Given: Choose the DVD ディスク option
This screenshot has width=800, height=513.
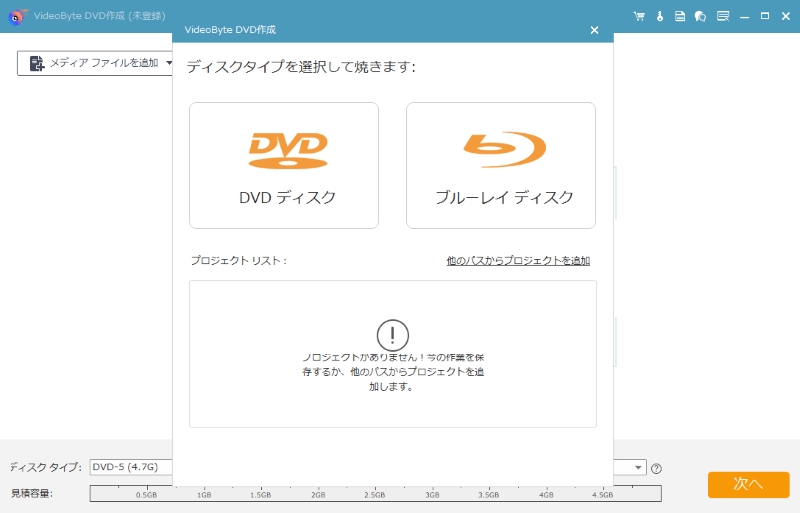Looking at the screenshot, I should [284, 165].
